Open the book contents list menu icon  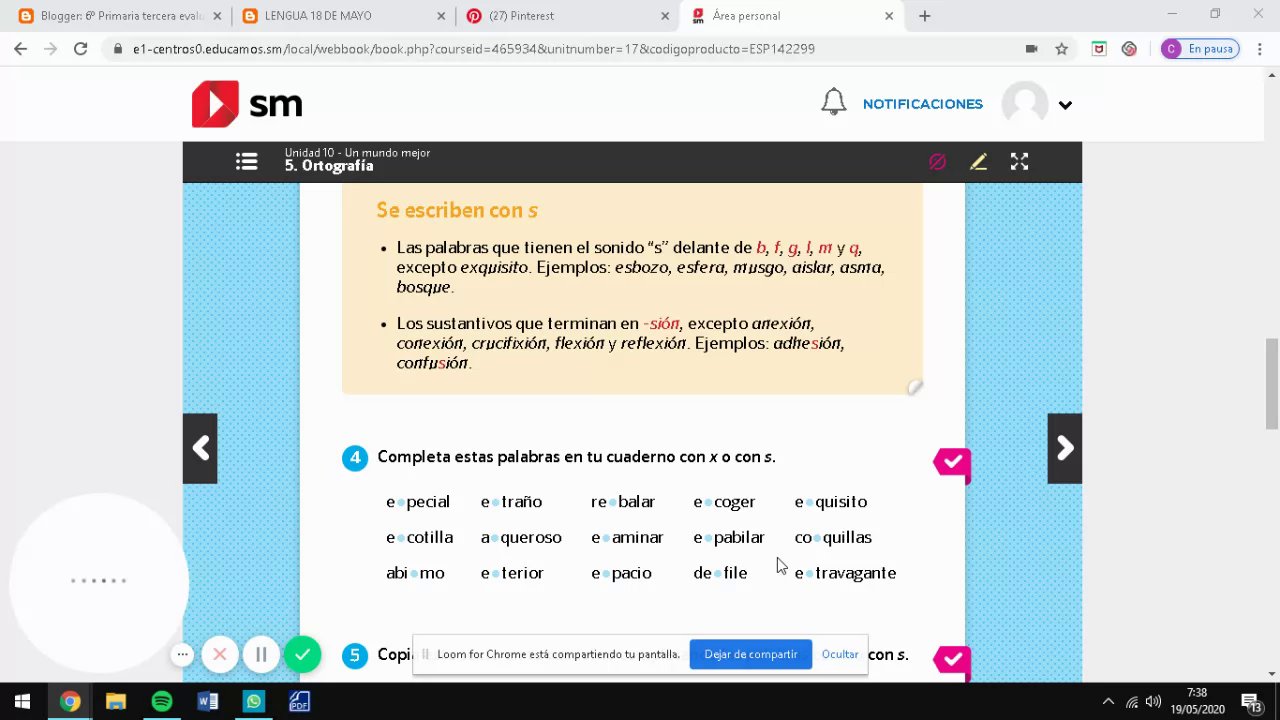pos(247,162)
